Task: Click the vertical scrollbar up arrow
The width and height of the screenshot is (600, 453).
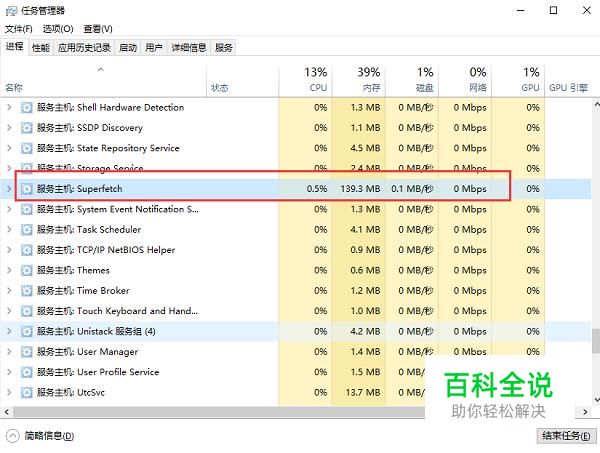Action: [x=596, y=104]
